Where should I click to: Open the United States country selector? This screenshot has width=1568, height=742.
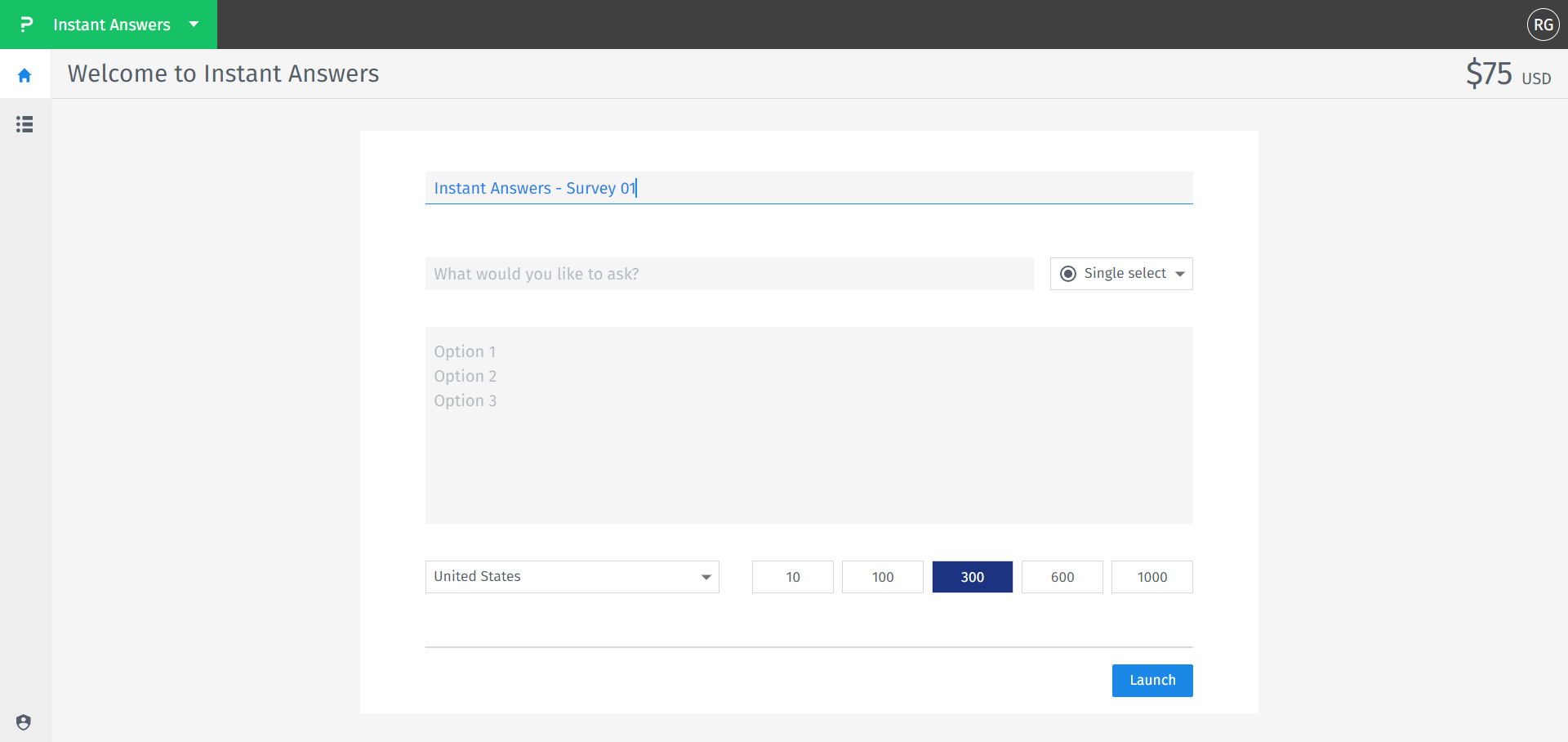pyautogui.click(x=572, y=576)
